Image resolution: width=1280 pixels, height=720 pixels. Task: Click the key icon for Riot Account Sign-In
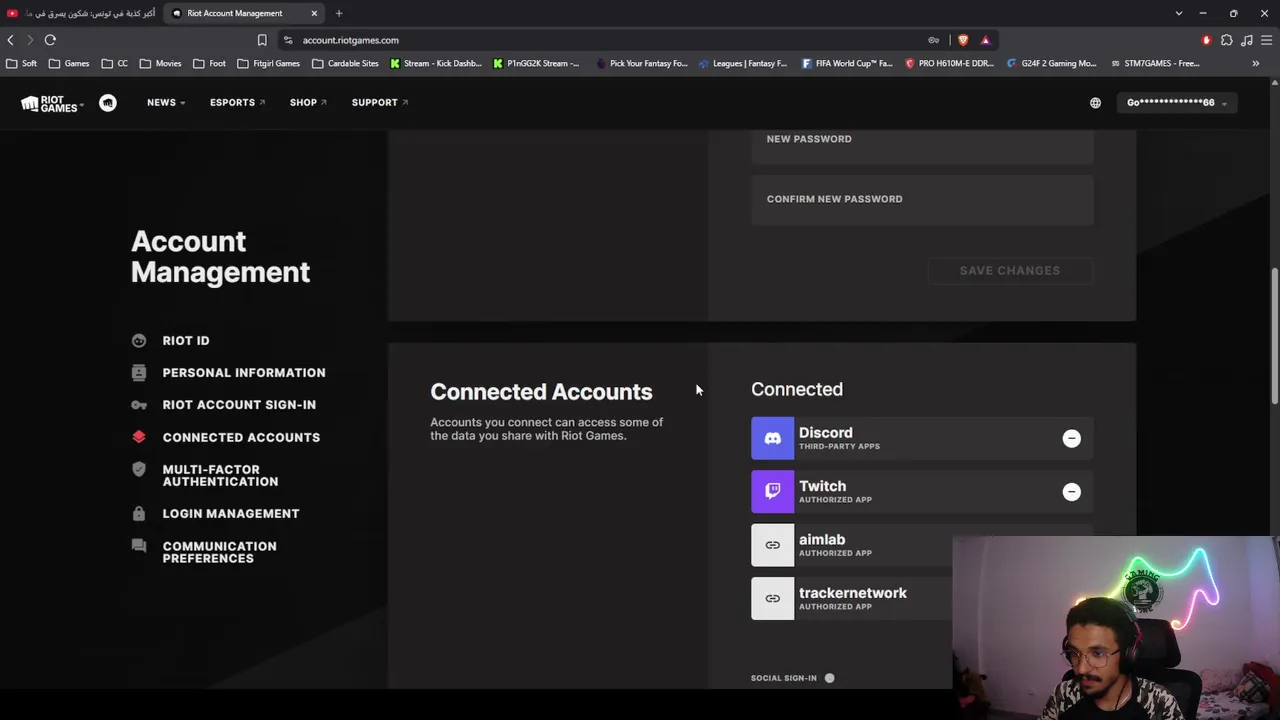click(139, 405)
